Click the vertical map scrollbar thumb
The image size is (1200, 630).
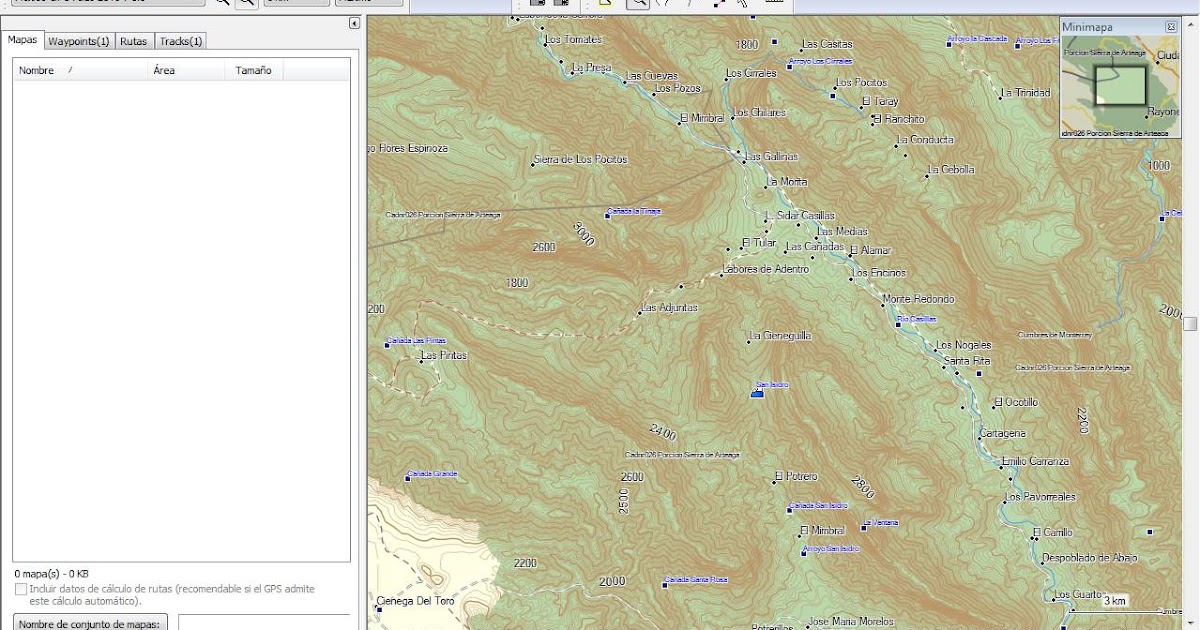(x=1190, y=324)
